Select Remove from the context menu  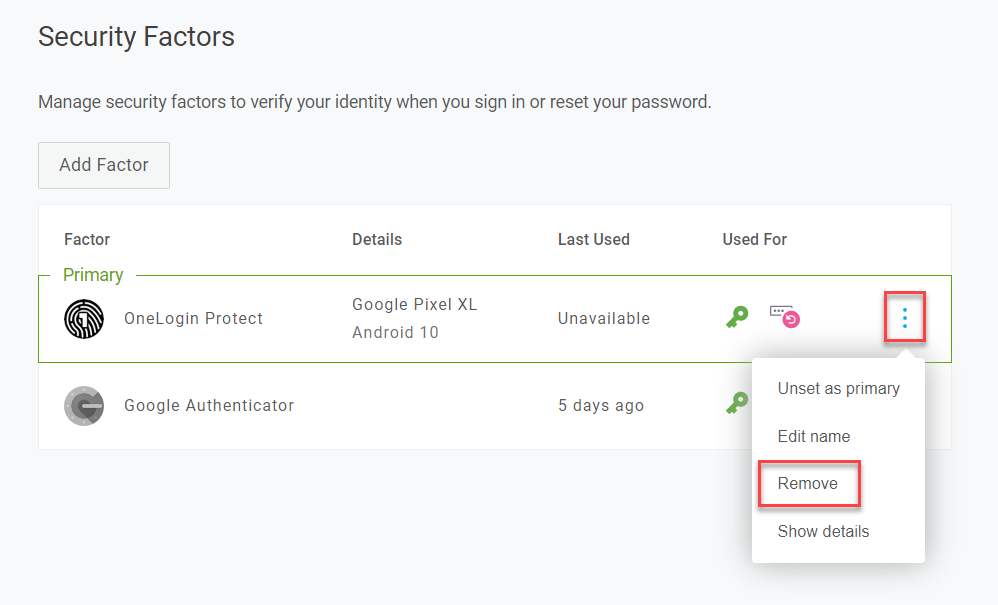click(808, 483)
